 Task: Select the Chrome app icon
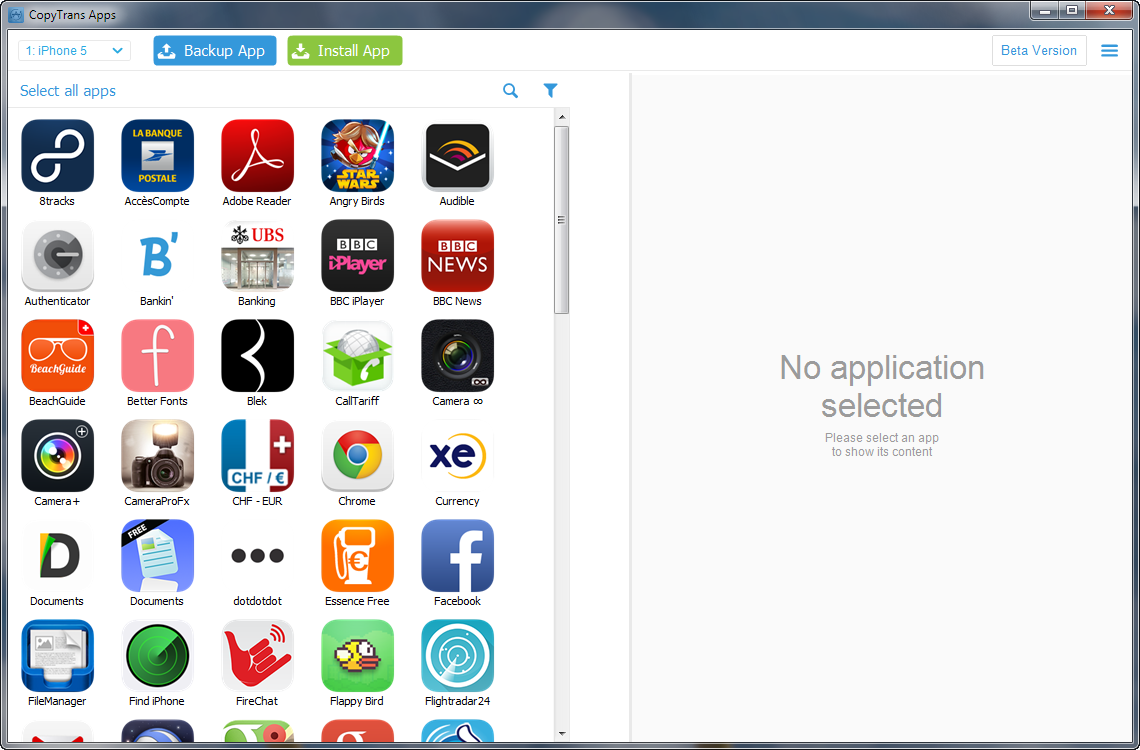pos(357,456)
